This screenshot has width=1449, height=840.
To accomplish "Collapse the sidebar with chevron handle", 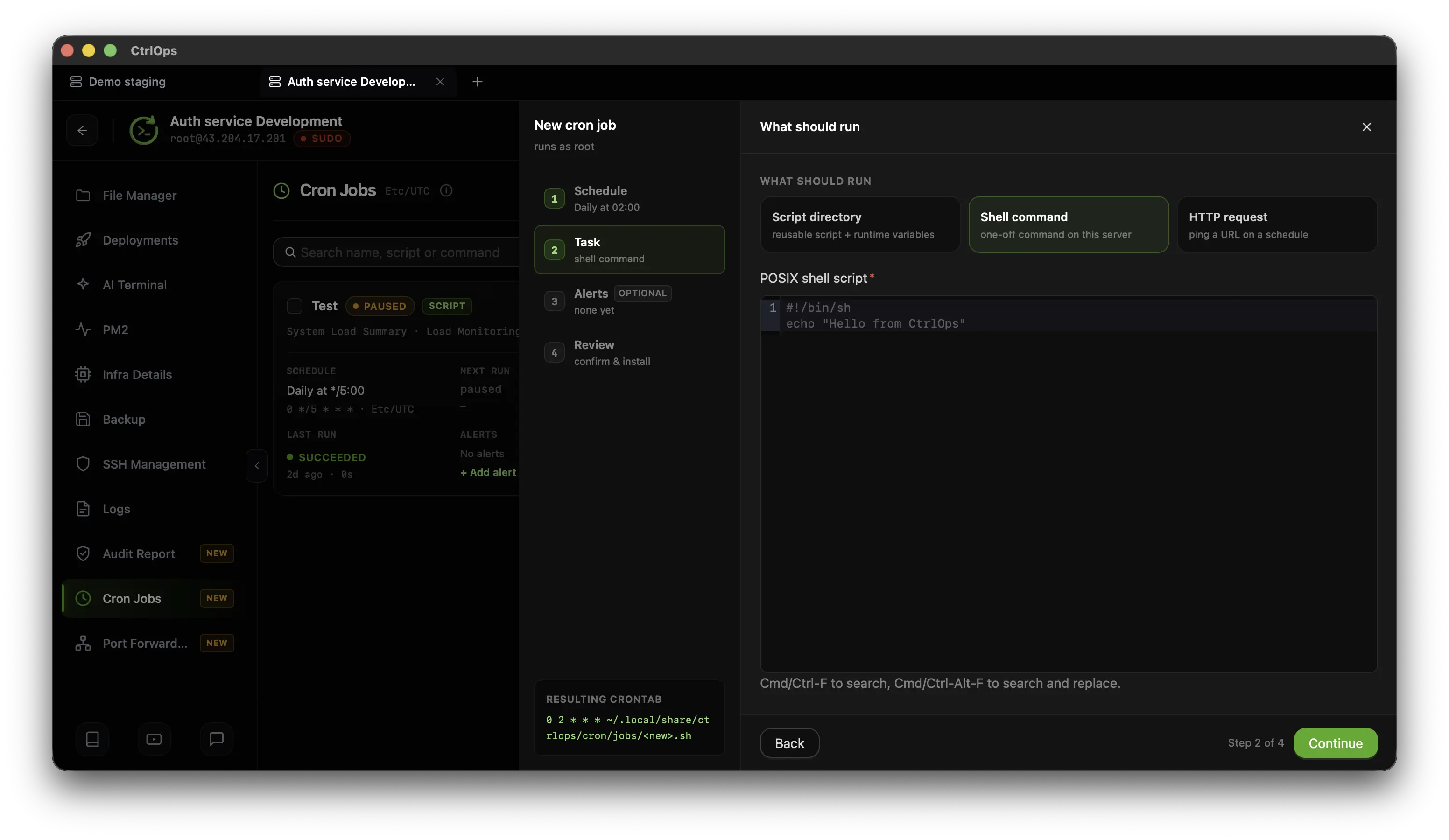I will point(256,466).
